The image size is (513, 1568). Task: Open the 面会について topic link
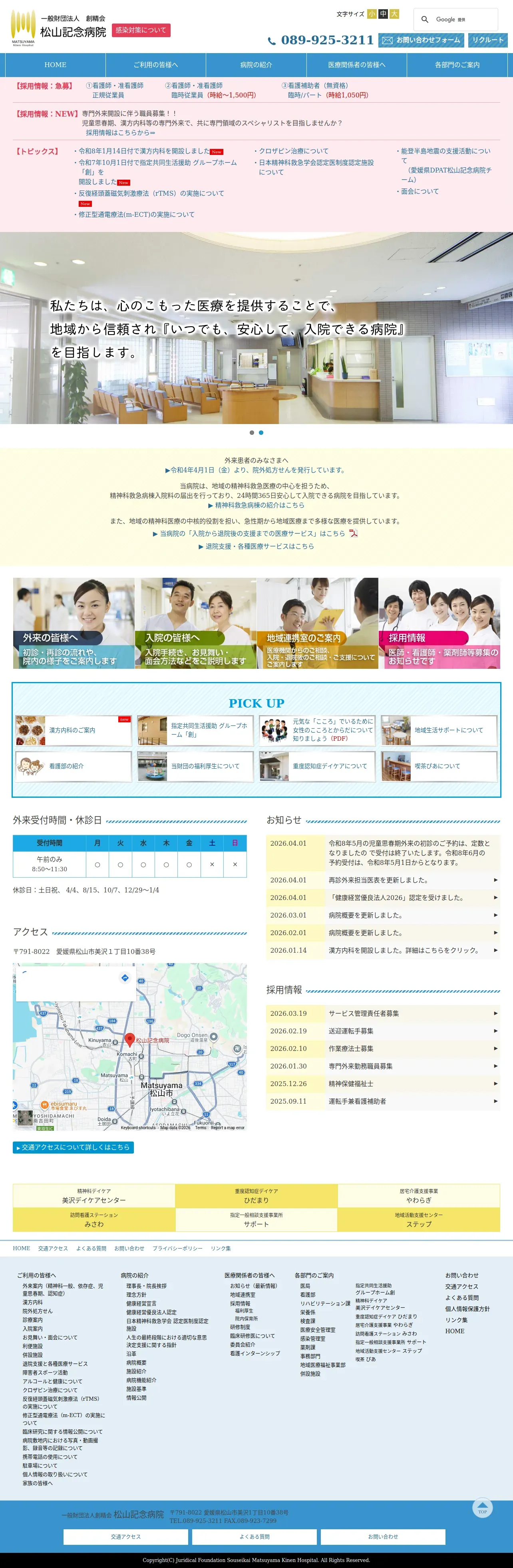click(420, 191)
